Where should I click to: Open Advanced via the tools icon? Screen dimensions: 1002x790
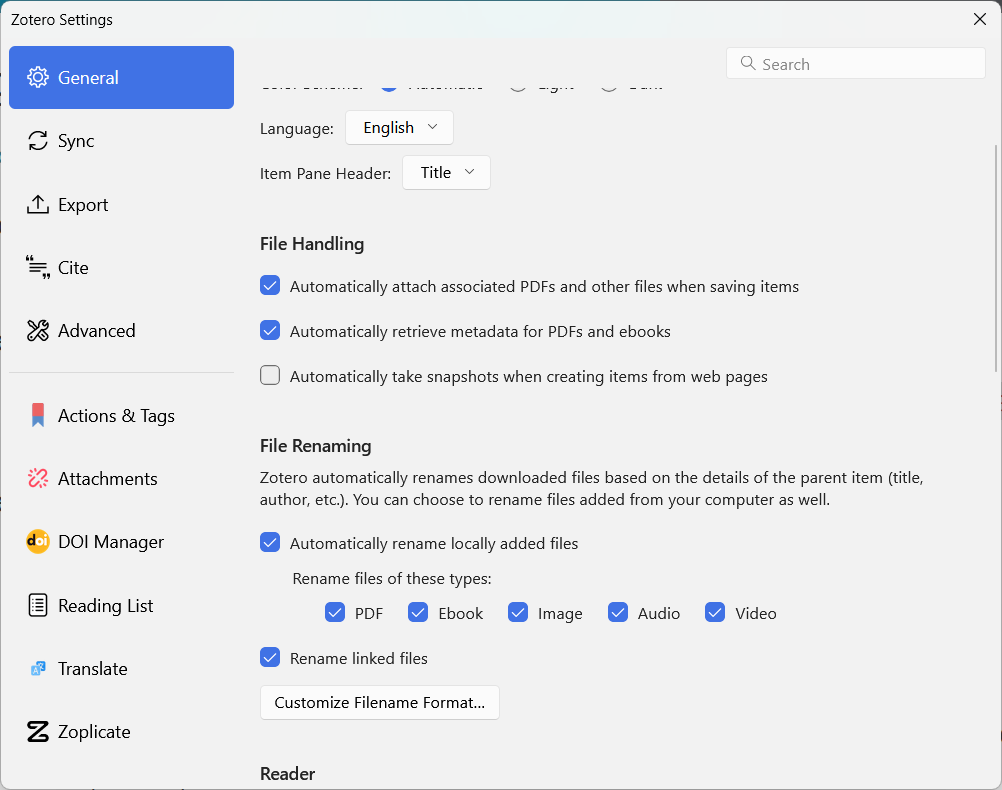click(x=38, y=331)
